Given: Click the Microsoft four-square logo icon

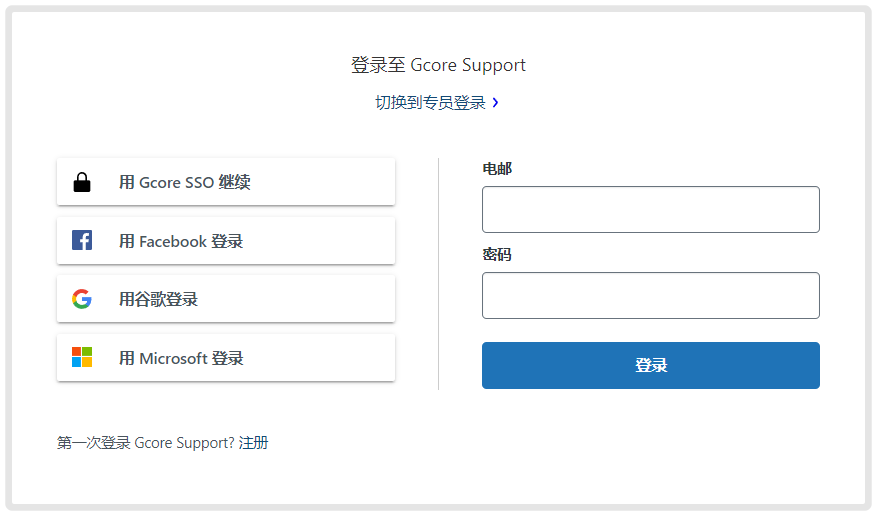Looking at the screenshot, I should (x=82, y=357).
